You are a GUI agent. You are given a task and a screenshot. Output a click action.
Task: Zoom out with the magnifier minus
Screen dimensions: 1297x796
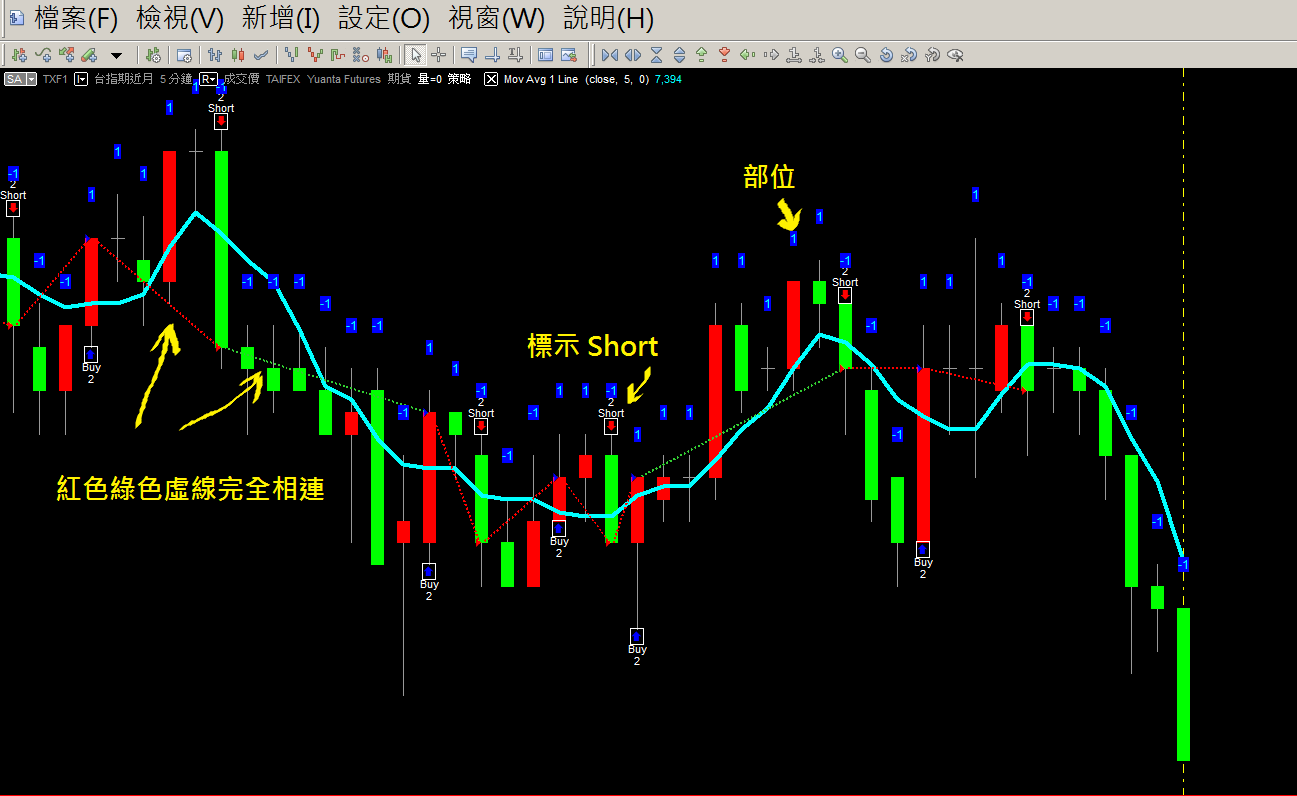[x=863, y=55]
